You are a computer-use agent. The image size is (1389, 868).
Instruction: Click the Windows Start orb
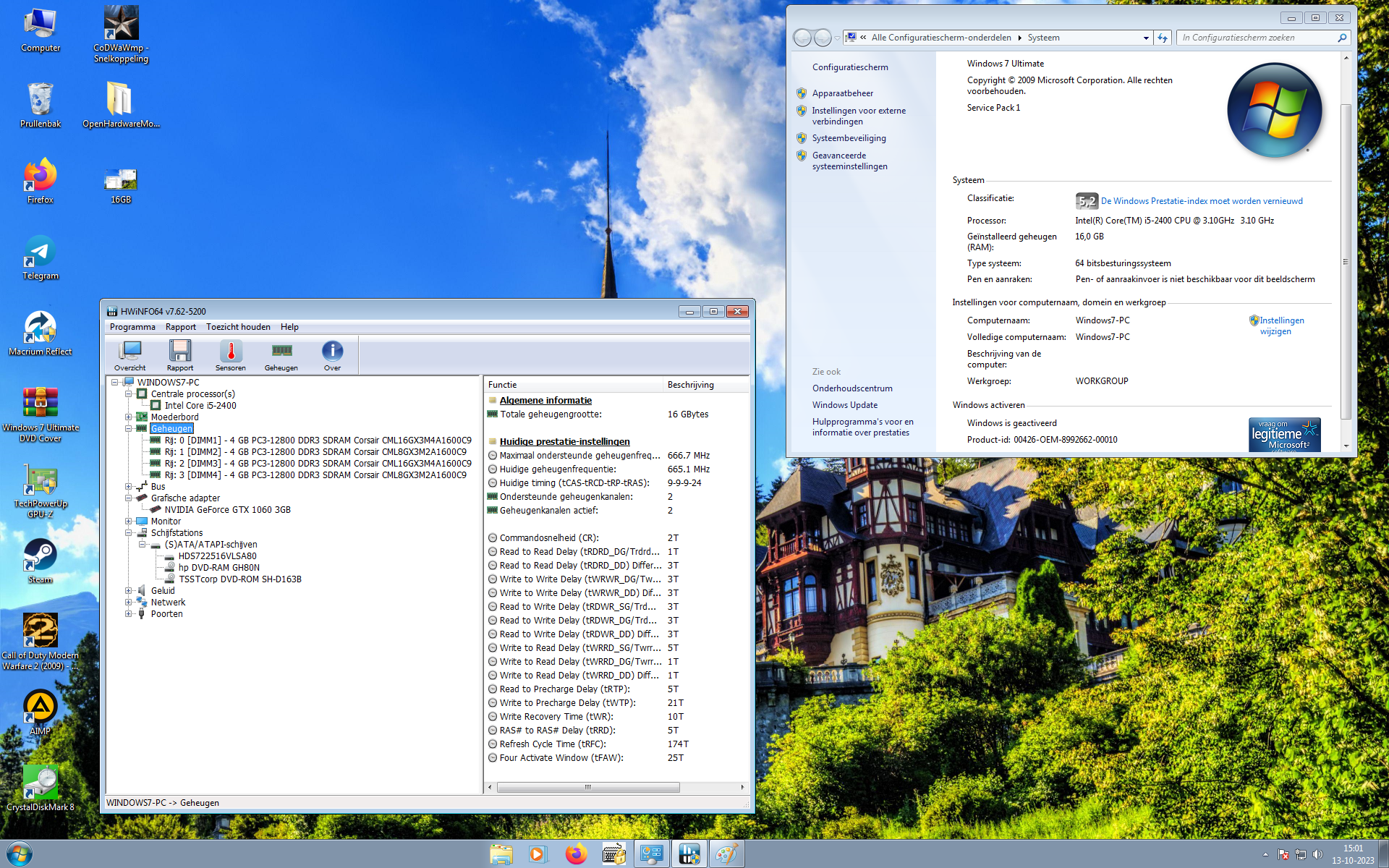tap(19, 854)
